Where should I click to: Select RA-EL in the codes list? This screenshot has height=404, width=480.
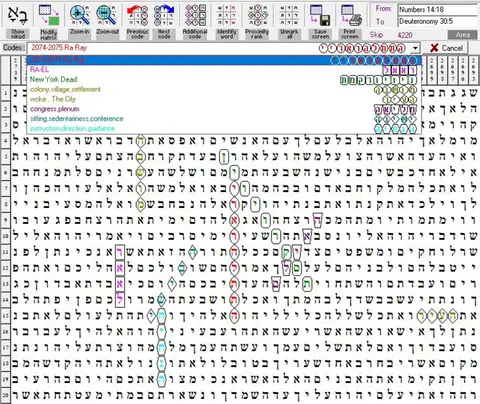point(224,70)
